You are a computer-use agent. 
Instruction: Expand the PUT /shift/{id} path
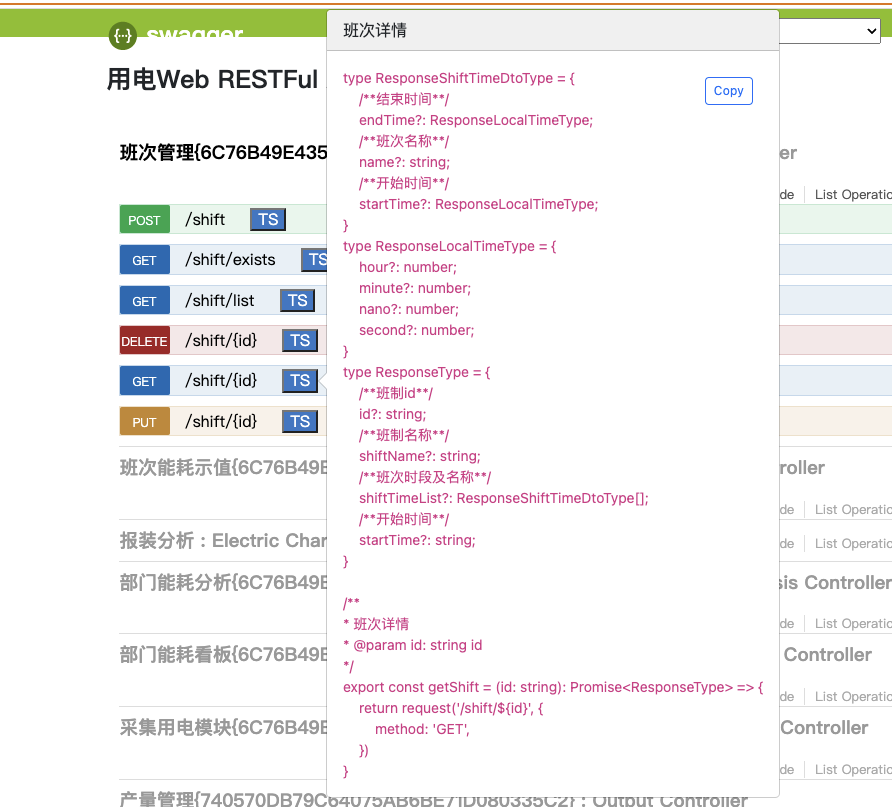pos(221,421)
